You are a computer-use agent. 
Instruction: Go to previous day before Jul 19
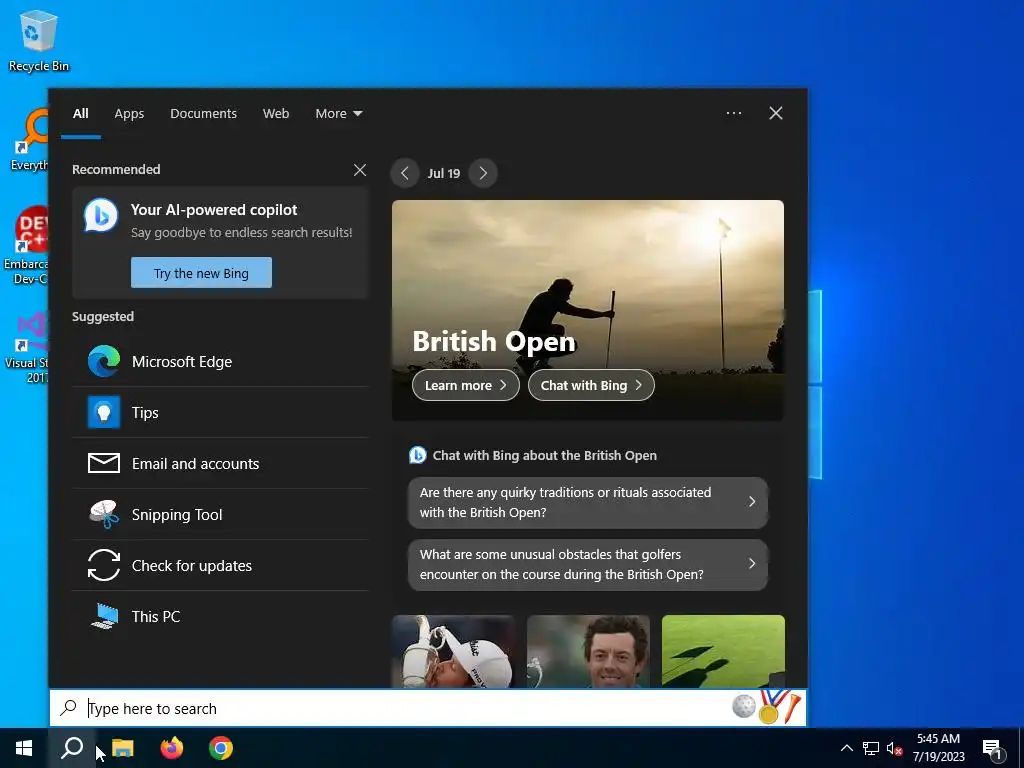pyautogui.click(x=405, y=173)
